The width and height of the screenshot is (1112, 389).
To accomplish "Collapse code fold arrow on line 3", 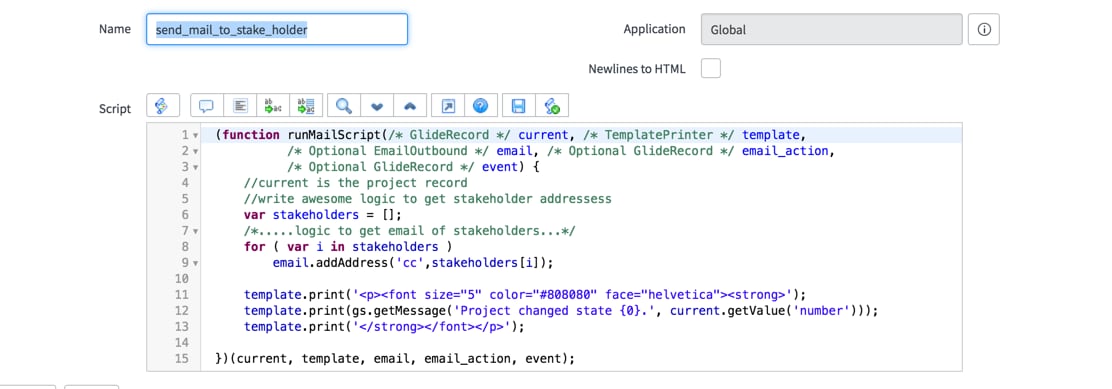I will click(x=195, y=167).
